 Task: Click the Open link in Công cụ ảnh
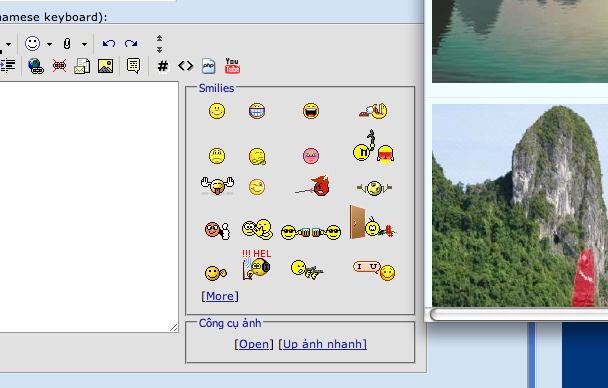click(x=254, y=344)
